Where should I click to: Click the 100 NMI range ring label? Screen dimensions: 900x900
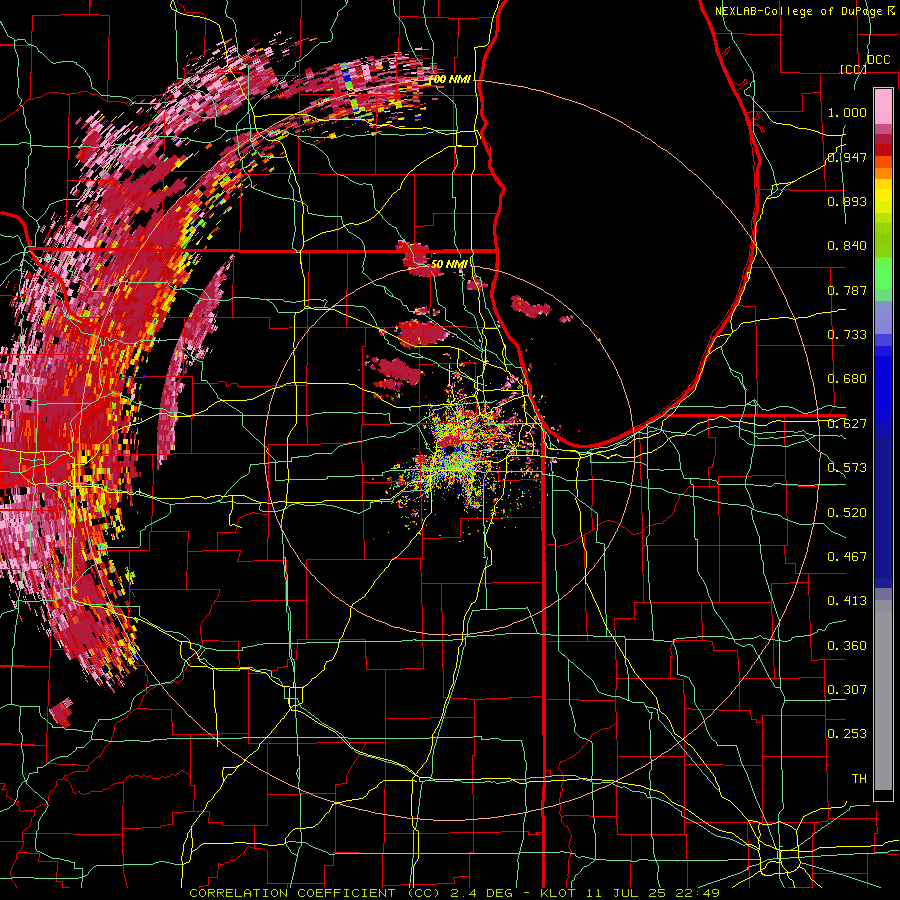point(451,79)
